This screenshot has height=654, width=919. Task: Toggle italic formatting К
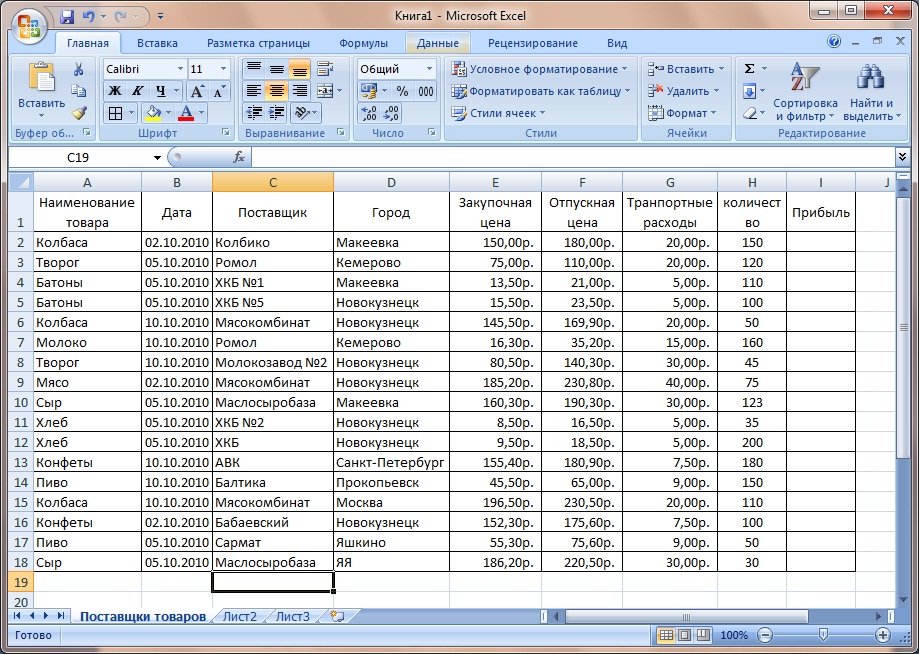pos(137,91)
